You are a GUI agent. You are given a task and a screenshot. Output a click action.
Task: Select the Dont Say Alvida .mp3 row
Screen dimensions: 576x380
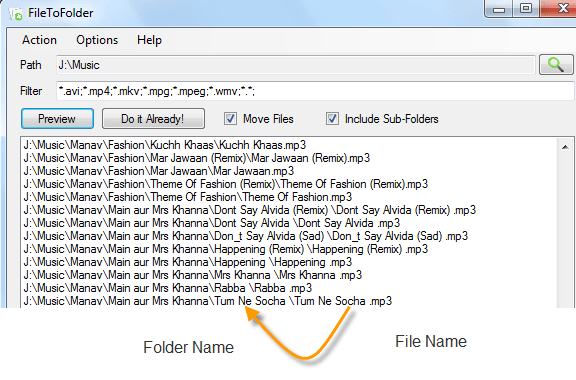pos(212,223)
